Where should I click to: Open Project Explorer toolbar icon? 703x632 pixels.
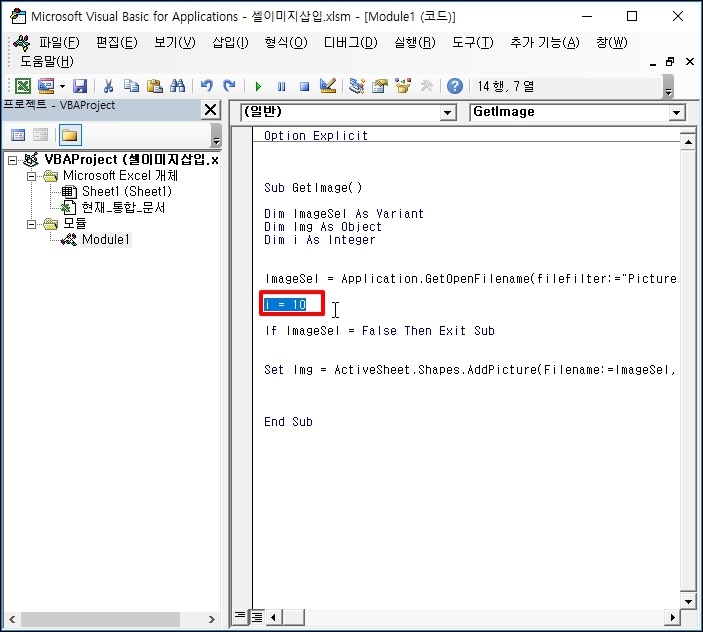click(356, 86)
